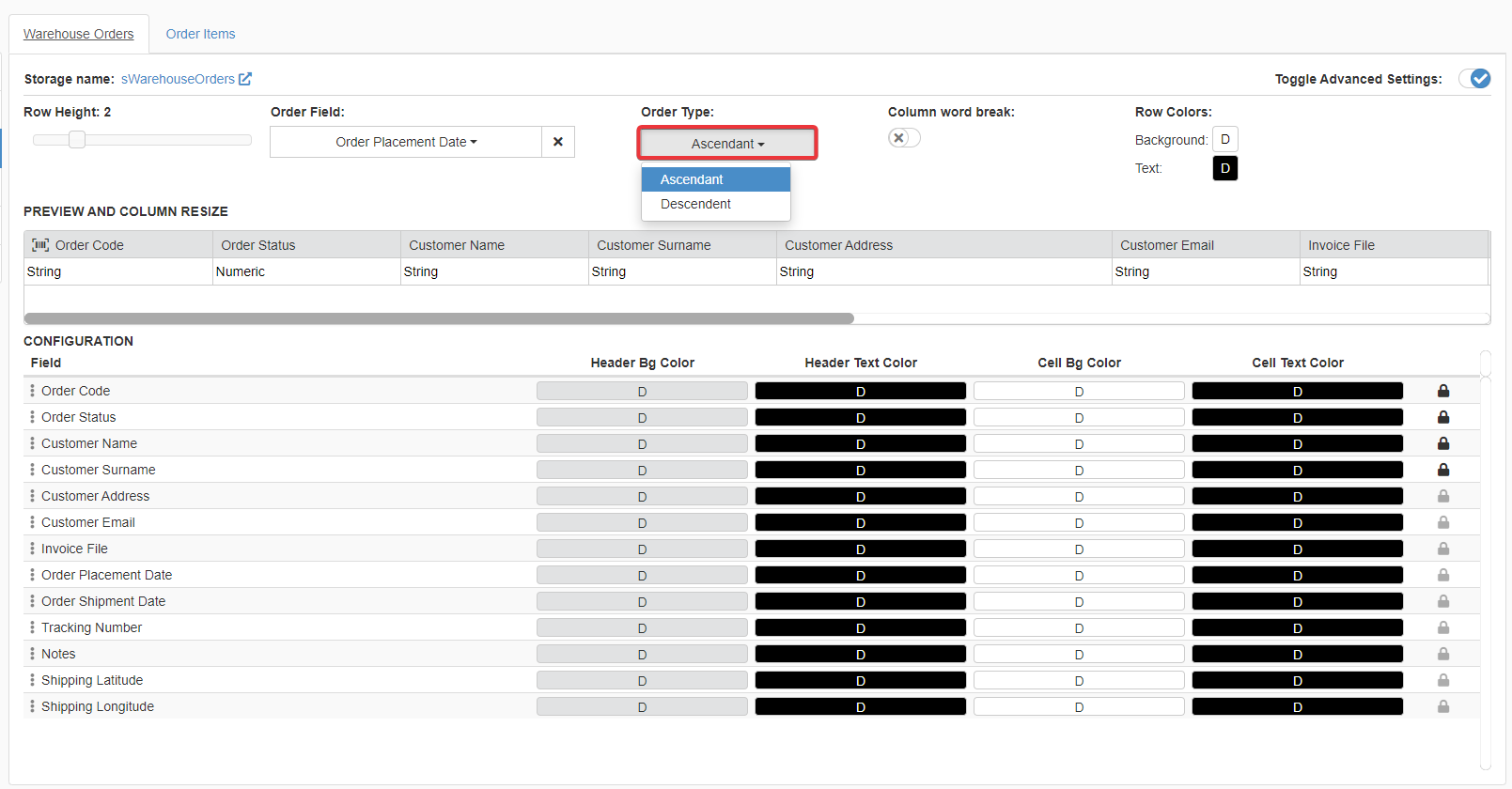Viewport: 1512px width, 789px height.
Task: Click the lock icon for Customer Address
Action: point(1443,496)
